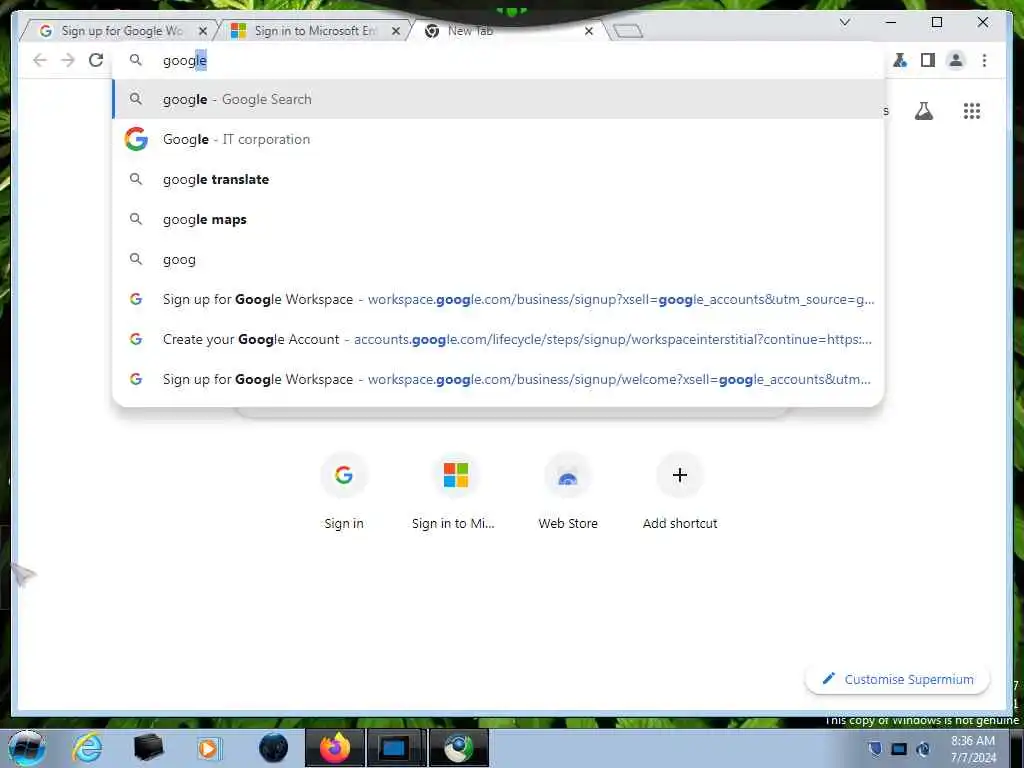Open Firefox from the taskbar
The height and width of the screenshot is (768, 1024).
[x=335, y=748]
